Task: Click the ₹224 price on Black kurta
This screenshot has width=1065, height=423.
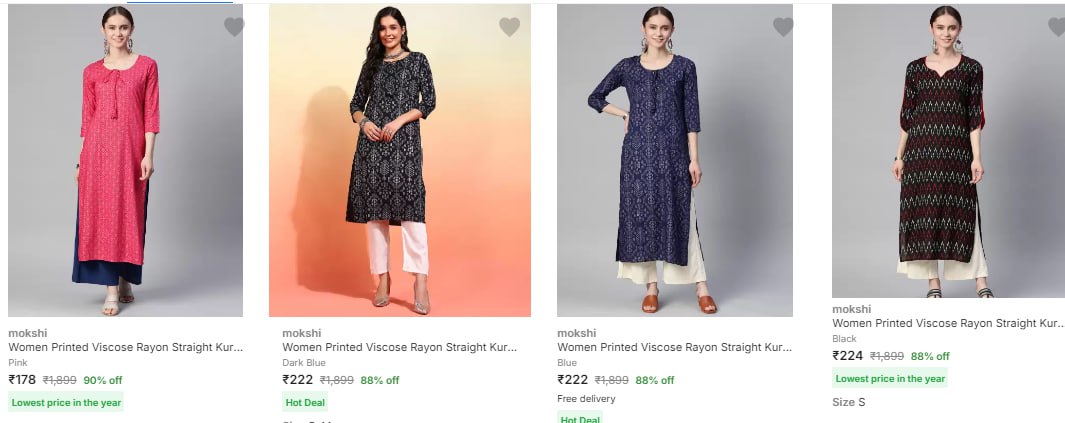Action: click(x=847, y=355)
